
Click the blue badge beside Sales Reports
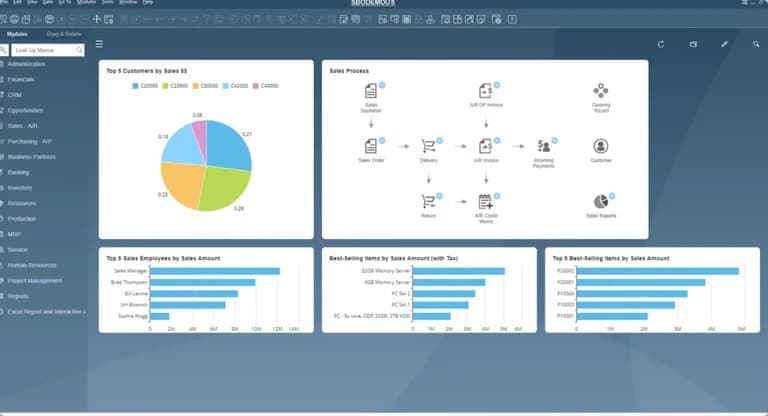[612, 196]
